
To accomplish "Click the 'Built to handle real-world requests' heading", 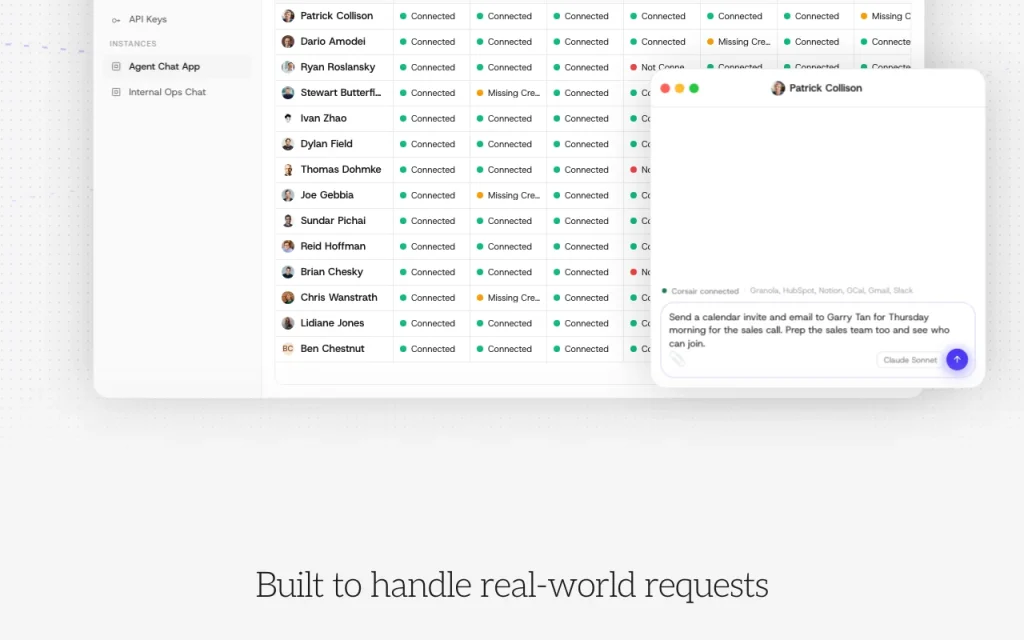I will click(512, 585).
